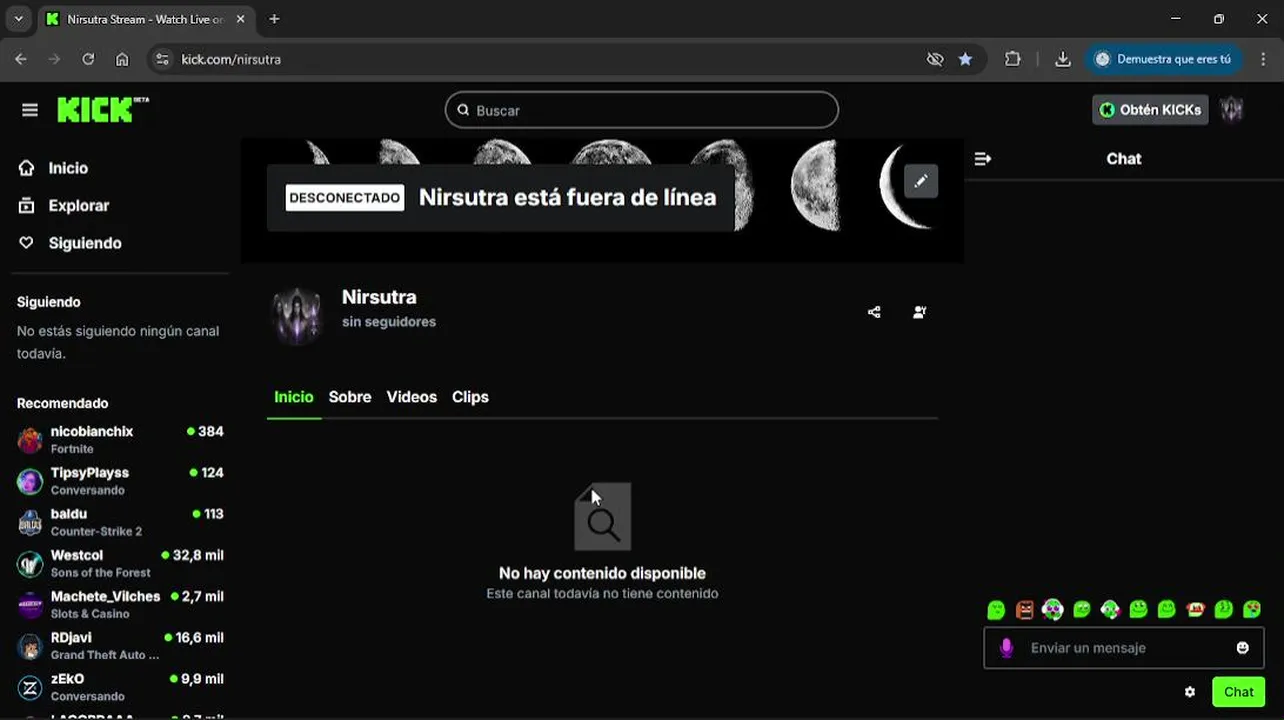Viewport: 1284px width, 720px height.
Task: Open the browser downloads icon
Action: pos(1063,59)
